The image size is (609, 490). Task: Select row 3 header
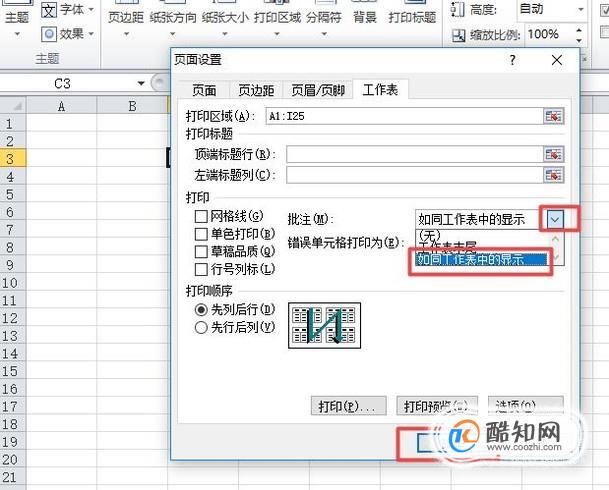tap(13, 159)
